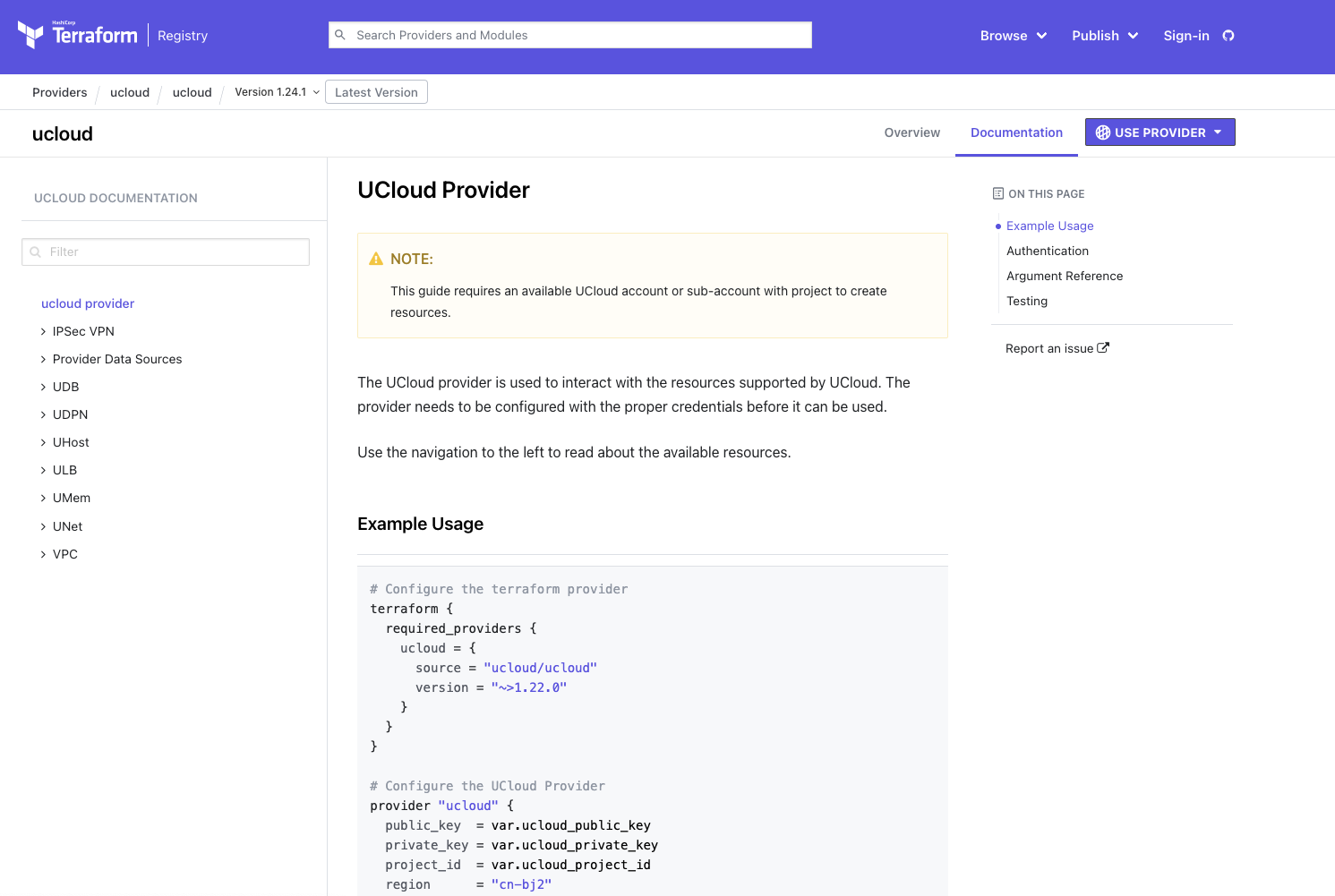Jump to Argument Reference section link

(1065, 276)
